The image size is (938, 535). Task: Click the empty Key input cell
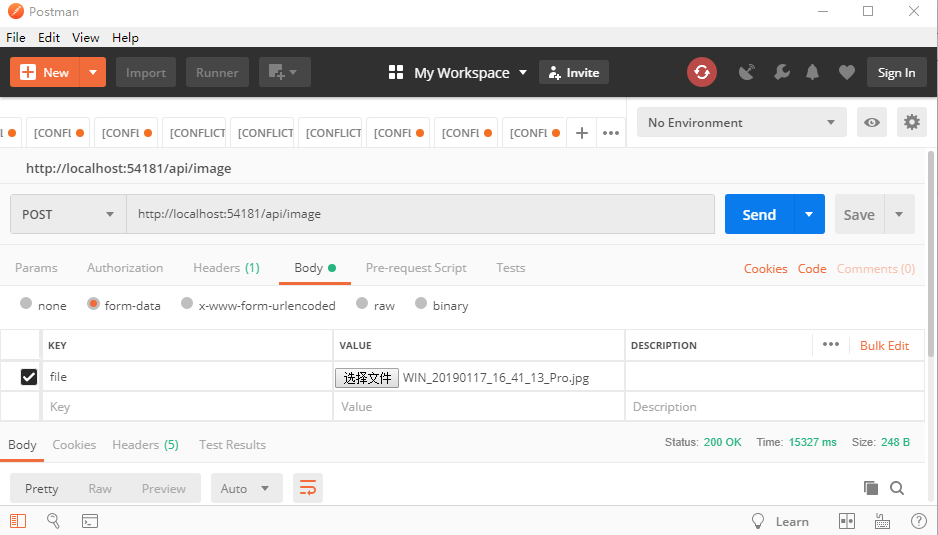tap(187, 406)
